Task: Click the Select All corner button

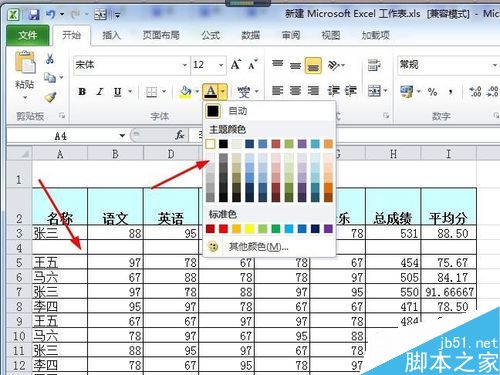Action: tap(19, 154)
